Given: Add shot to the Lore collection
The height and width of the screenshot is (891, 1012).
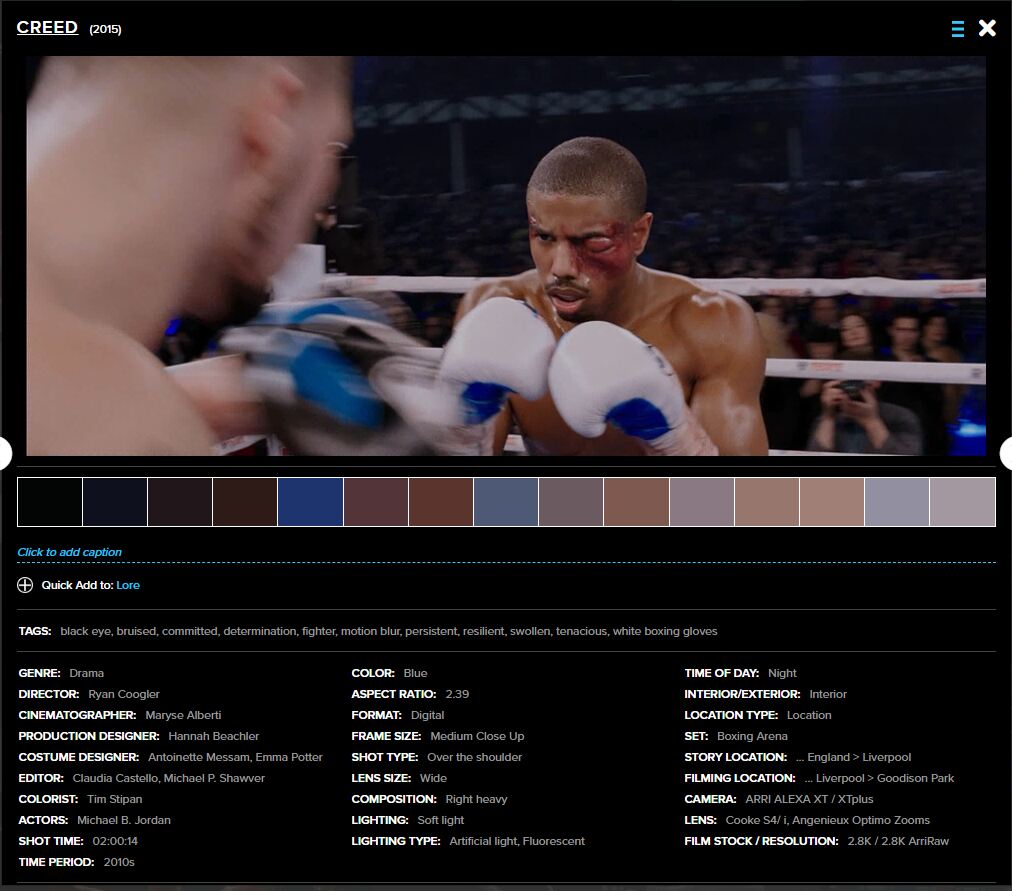Looking at the screenshot, I should [x=128, y=585].
